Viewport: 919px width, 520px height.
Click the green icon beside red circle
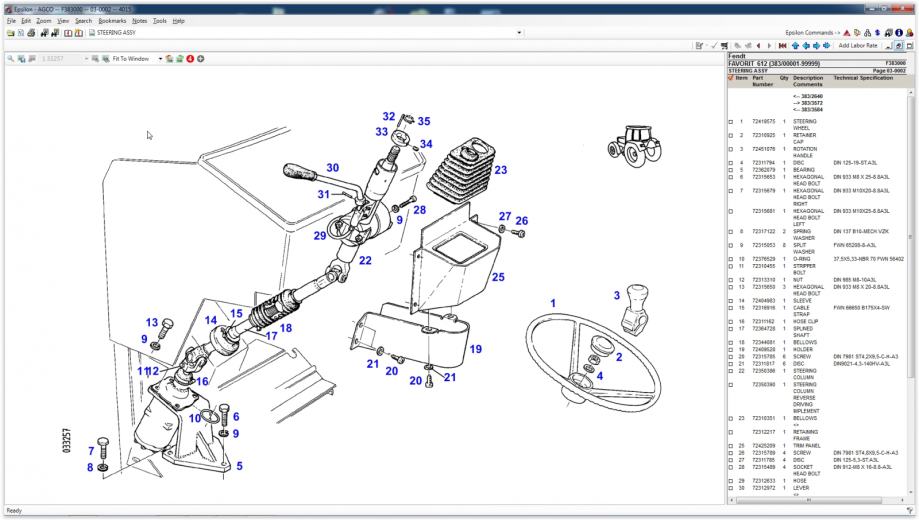(x=180, y=59)
